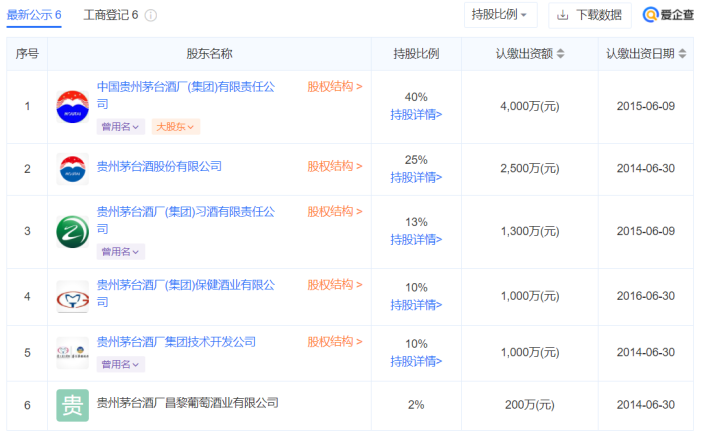Image resolution: width=710 pixels, height=443 pixels.
Task: Click the green 贵 avatar icon
Action: [x=73, y=405]
